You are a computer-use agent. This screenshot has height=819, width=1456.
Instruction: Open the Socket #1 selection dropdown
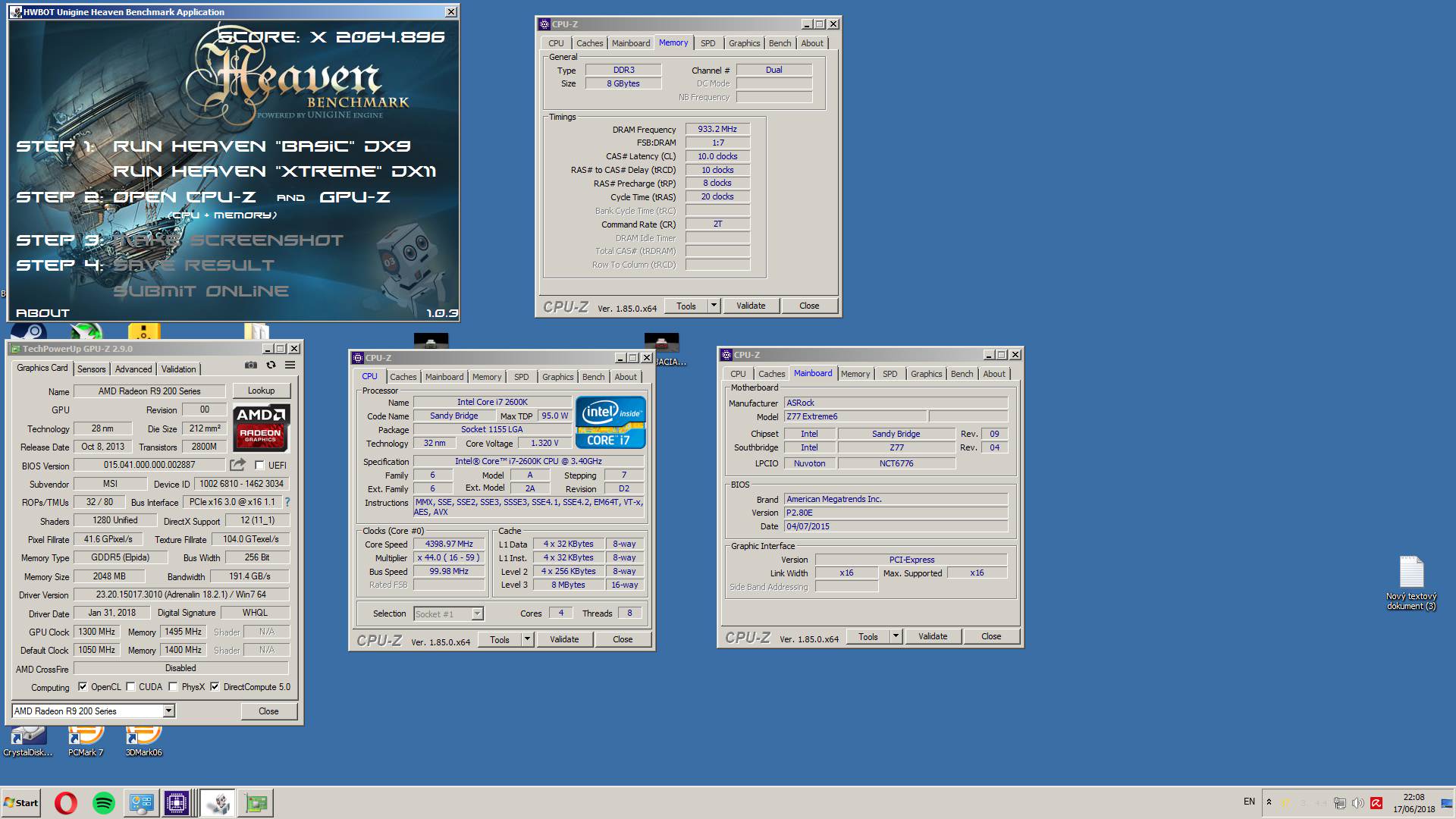pyautogui.click(x=477, y=613)
